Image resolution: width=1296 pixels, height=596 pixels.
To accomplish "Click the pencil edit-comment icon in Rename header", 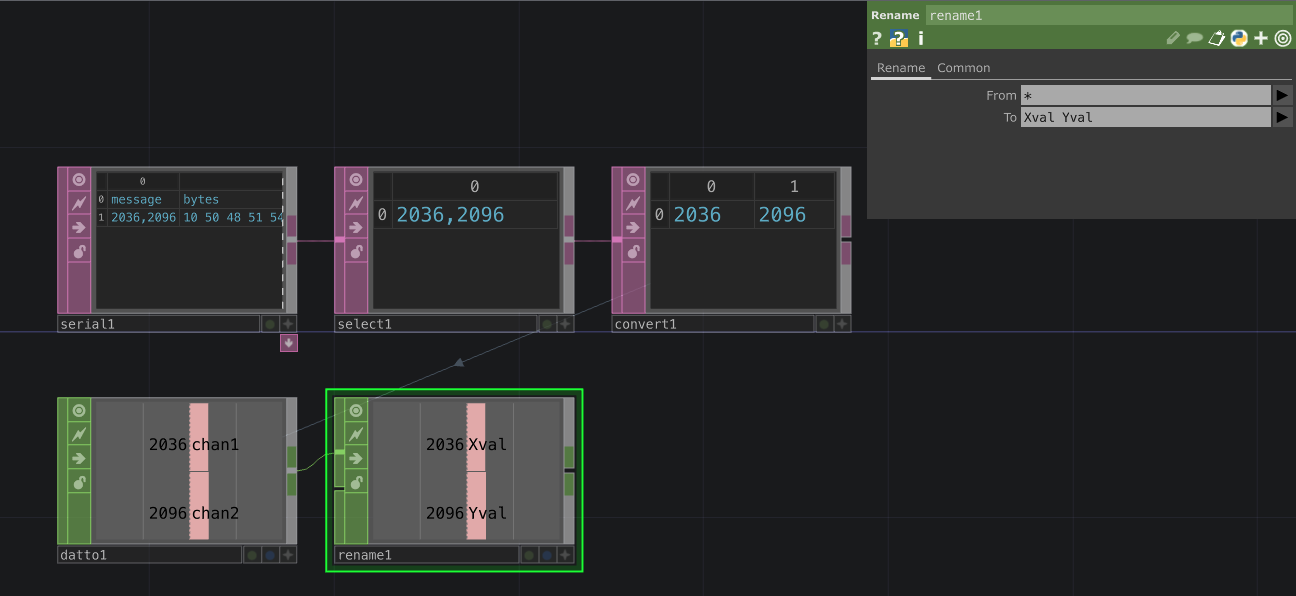I will coord(1173,38).
